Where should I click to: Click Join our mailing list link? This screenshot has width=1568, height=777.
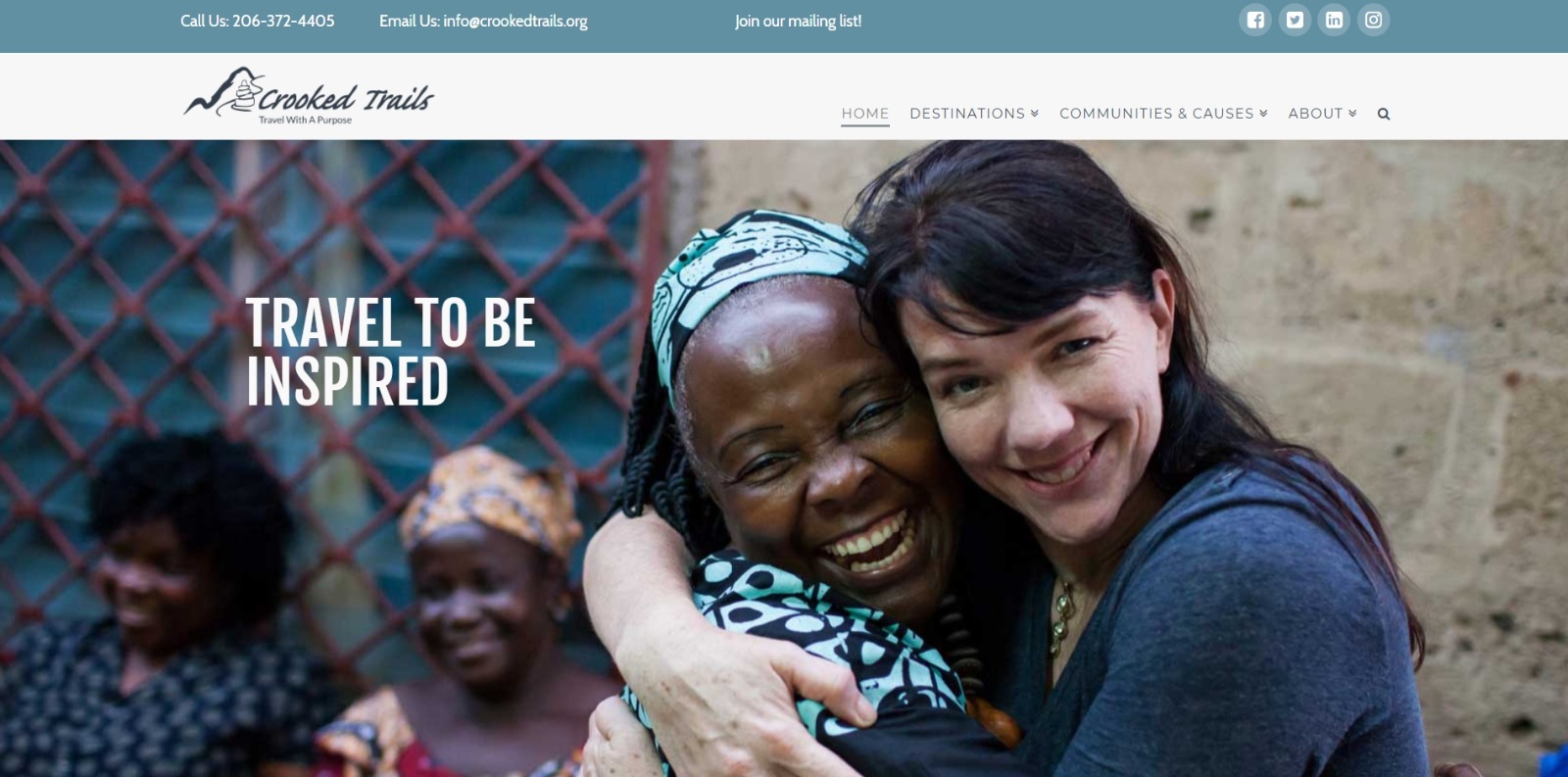click(799, 21)
